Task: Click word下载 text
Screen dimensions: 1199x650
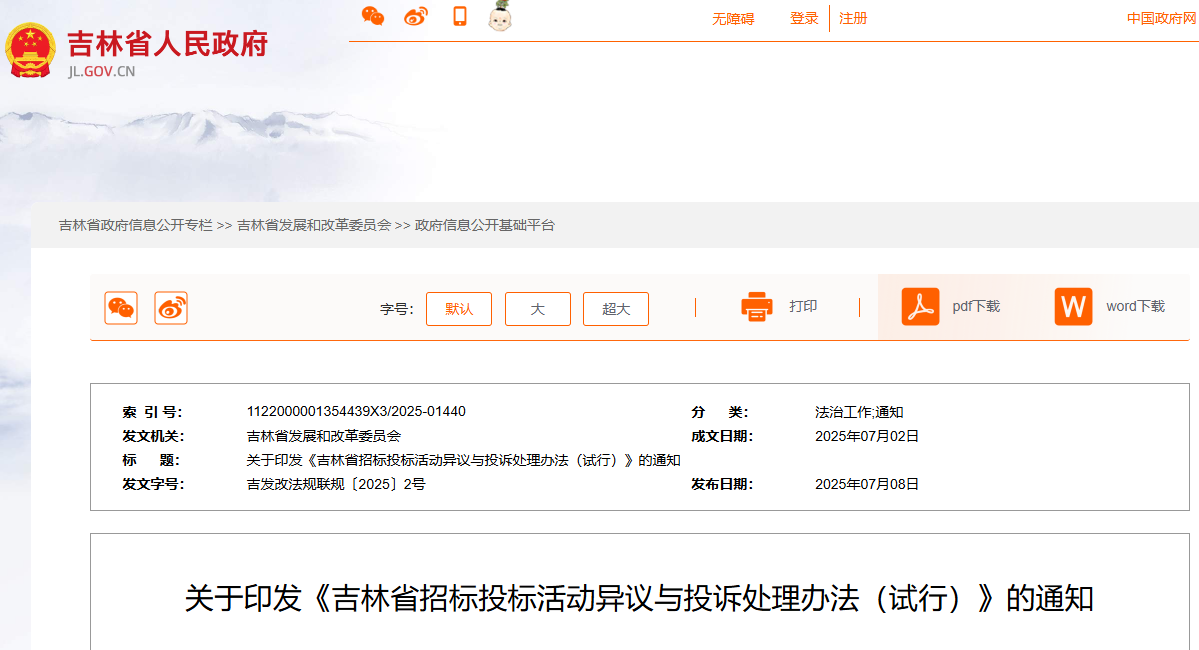Action: click(x=1135, y=307)
